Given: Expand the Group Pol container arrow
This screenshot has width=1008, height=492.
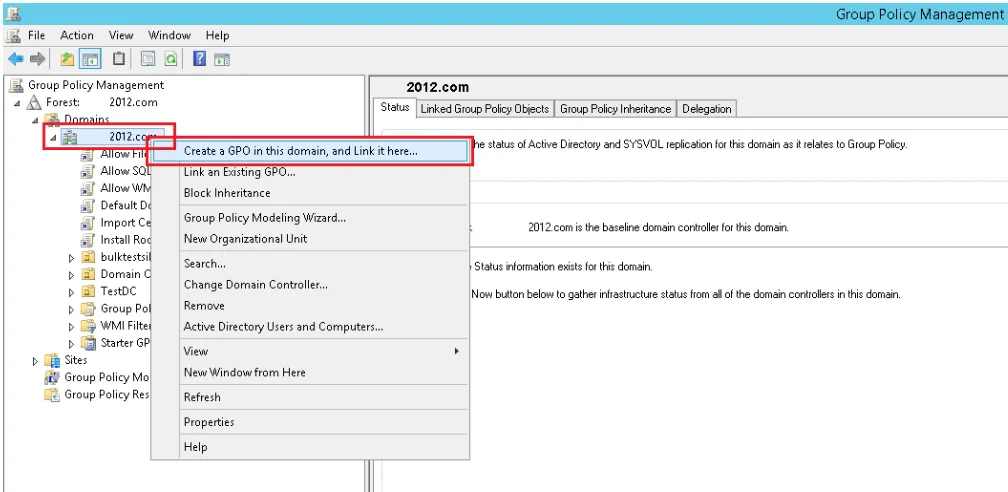Looking at the screenshot, I should [71, 309].
